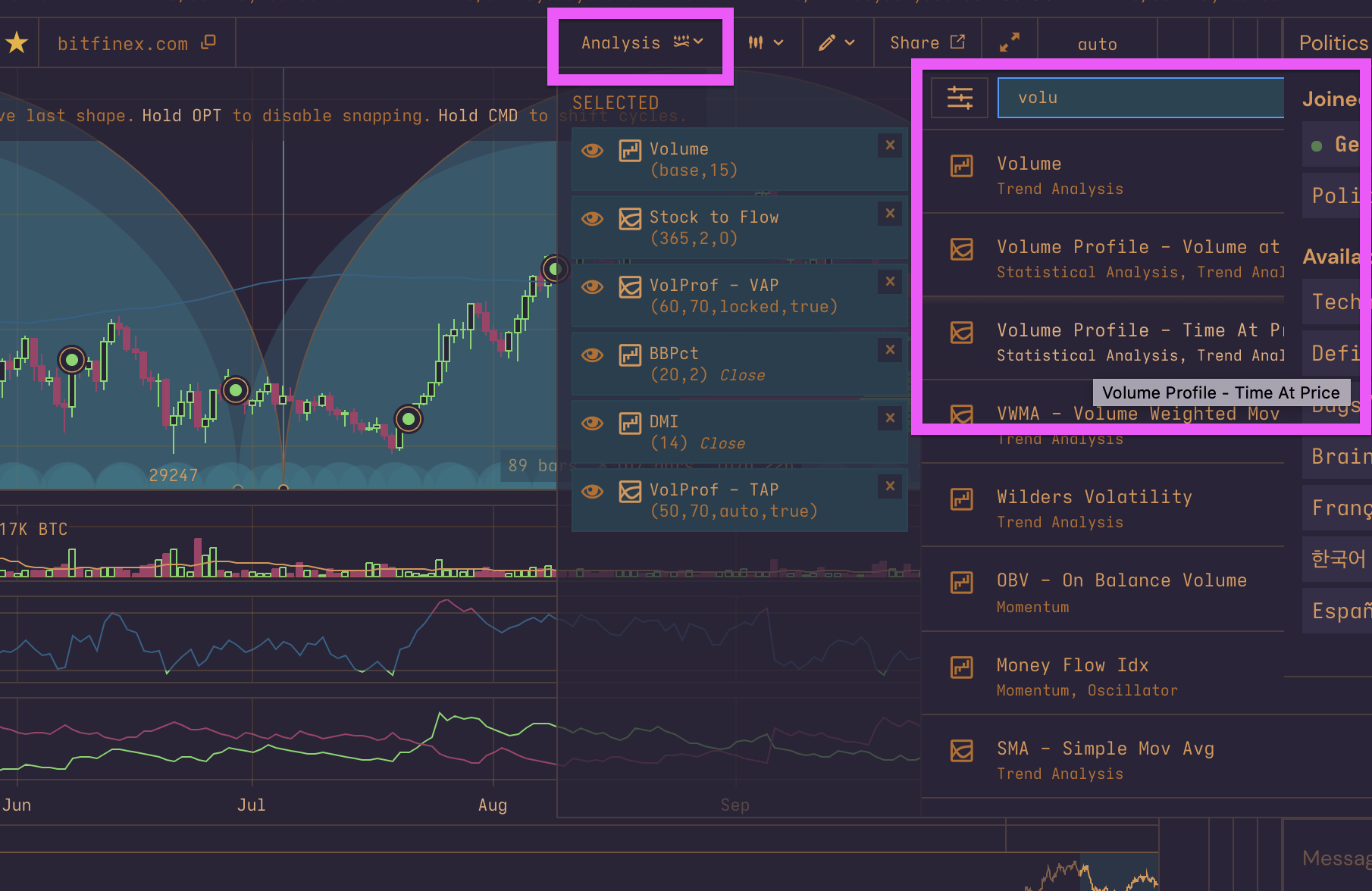The width and height of the screenshot is (1372, 891).
Task: Click the icon beside Wilders Volatility
Action: 962,499
